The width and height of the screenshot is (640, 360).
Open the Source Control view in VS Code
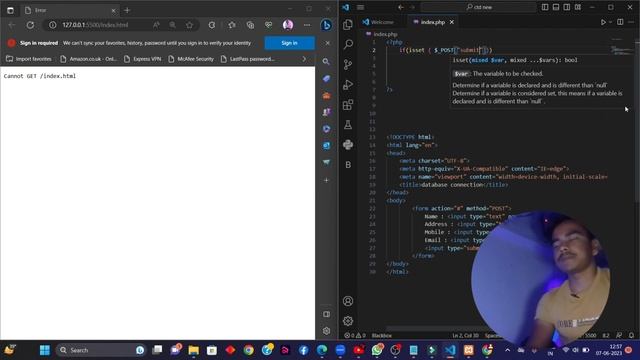coord(348,64)
